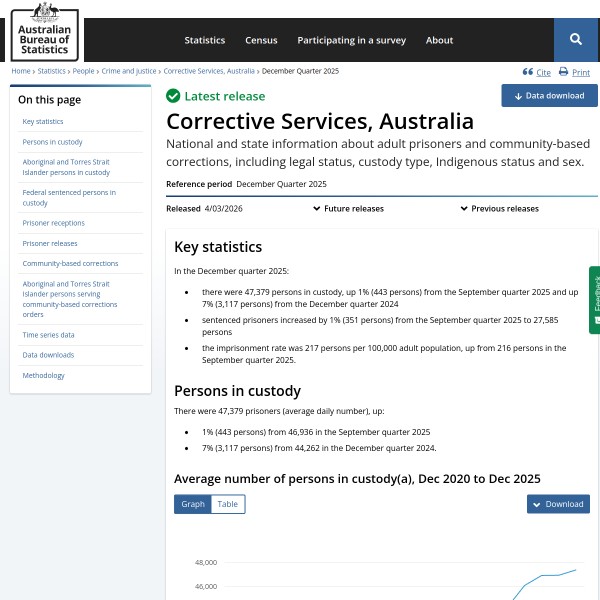Switch chart view to Table
The width and height of the screenshot is (600, 600).
click(x=228, y=504)
